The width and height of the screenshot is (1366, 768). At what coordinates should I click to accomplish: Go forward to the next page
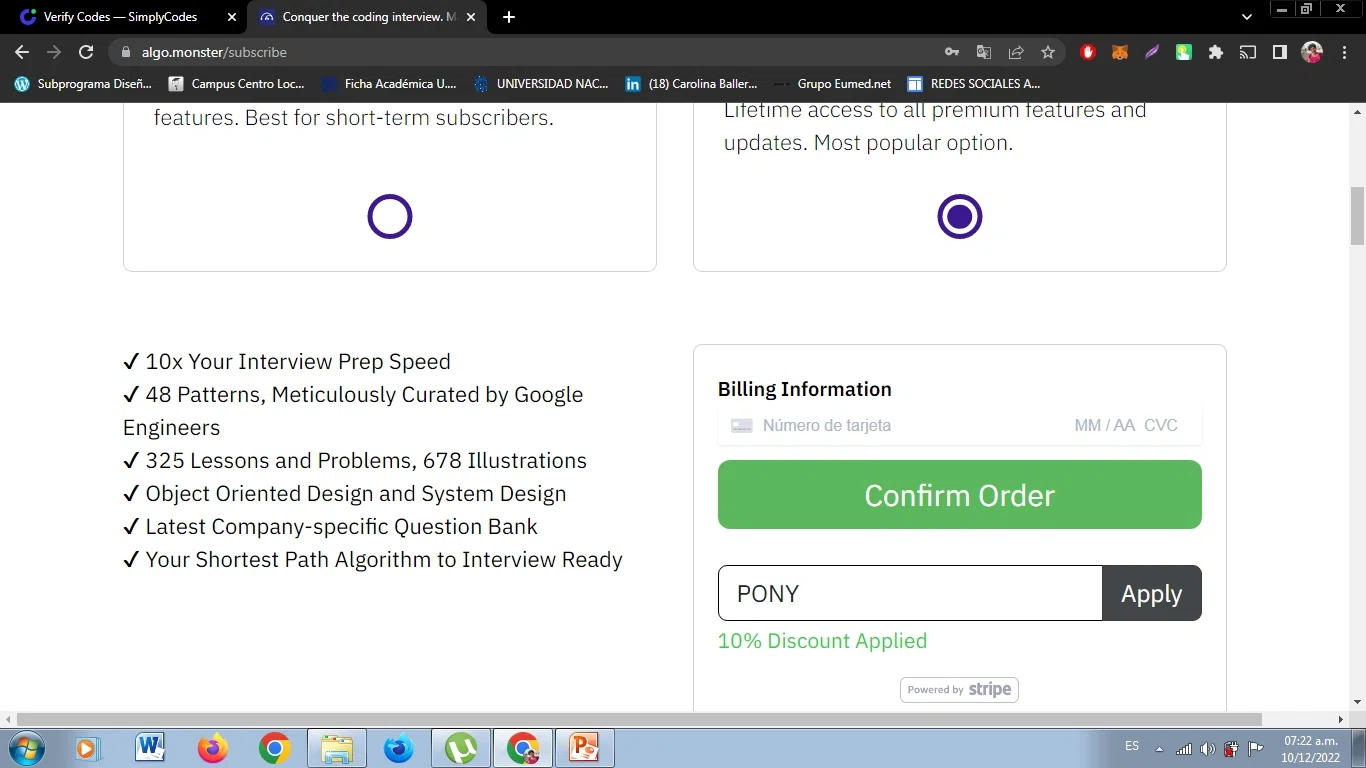[x=54, y=52]
